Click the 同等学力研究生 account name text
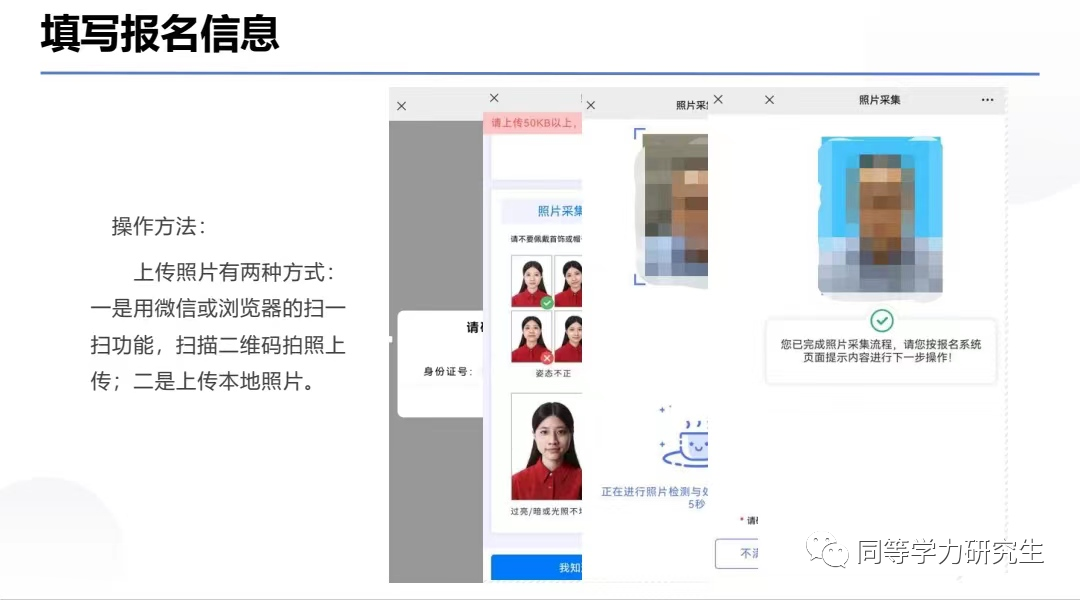The width and height of the screenshot is (1080, 600). [x=949, y=551]
